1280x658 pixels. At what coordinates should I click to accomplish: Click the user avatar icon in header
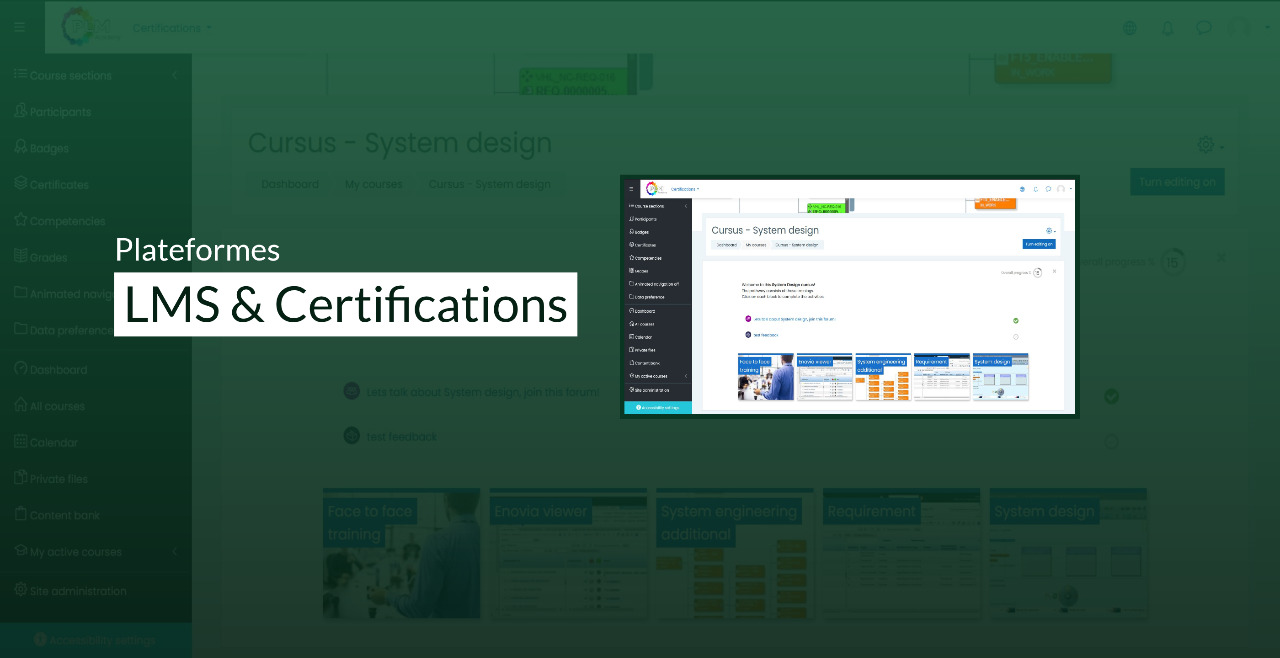(1240, 28)
